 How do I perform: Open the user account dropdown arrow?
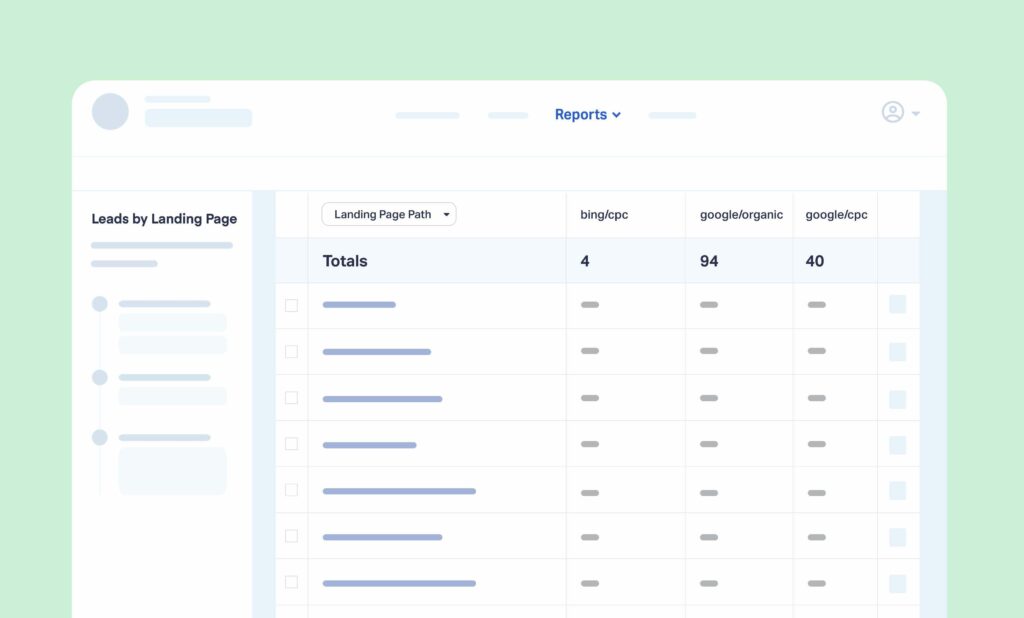point(915,114)
